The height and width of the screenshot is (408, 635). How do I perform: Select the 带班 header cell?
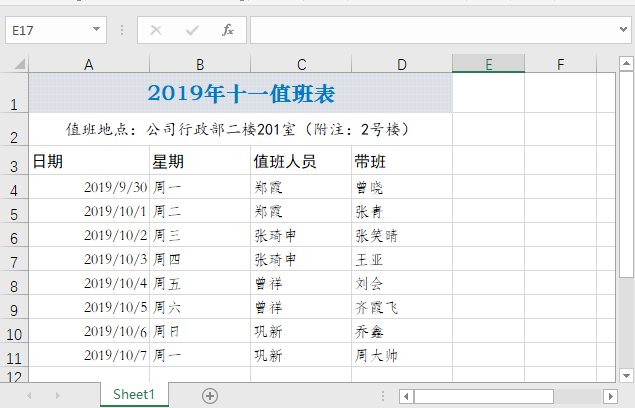[402, 160]
